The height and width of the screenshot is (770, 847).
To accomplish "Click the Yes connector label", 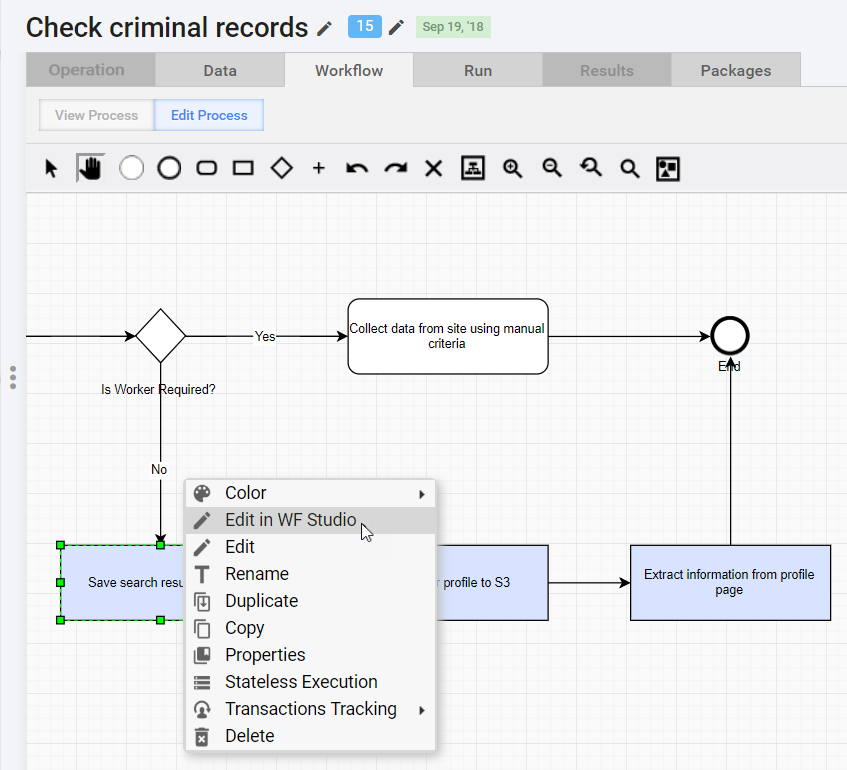I will (265, 336).
